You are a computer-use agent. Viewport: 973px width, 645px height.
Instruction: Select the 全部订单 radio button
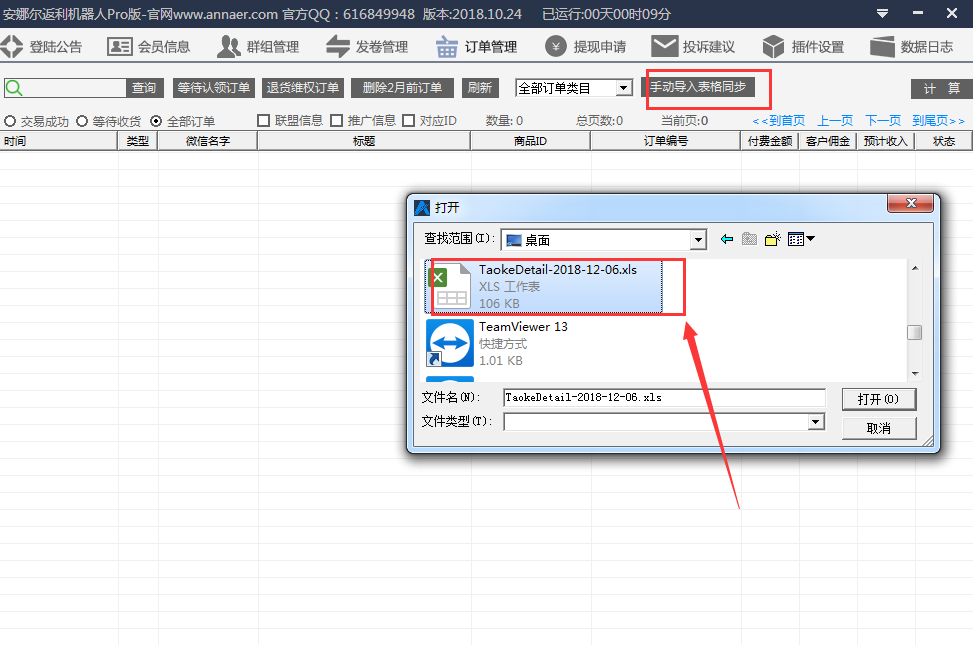(x=156, y=121)
